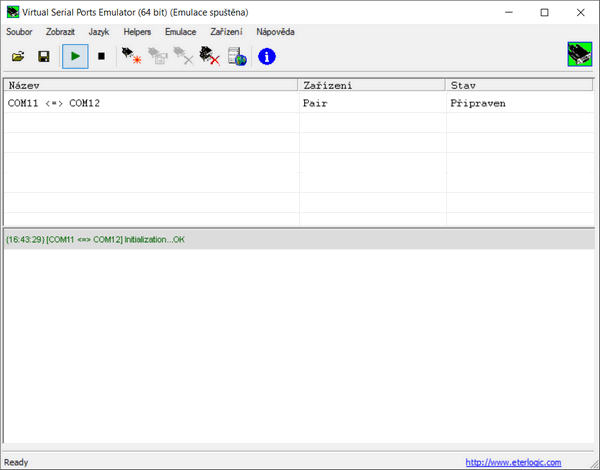
Task: Click the delete all devices icon
Action: [209, 57]
